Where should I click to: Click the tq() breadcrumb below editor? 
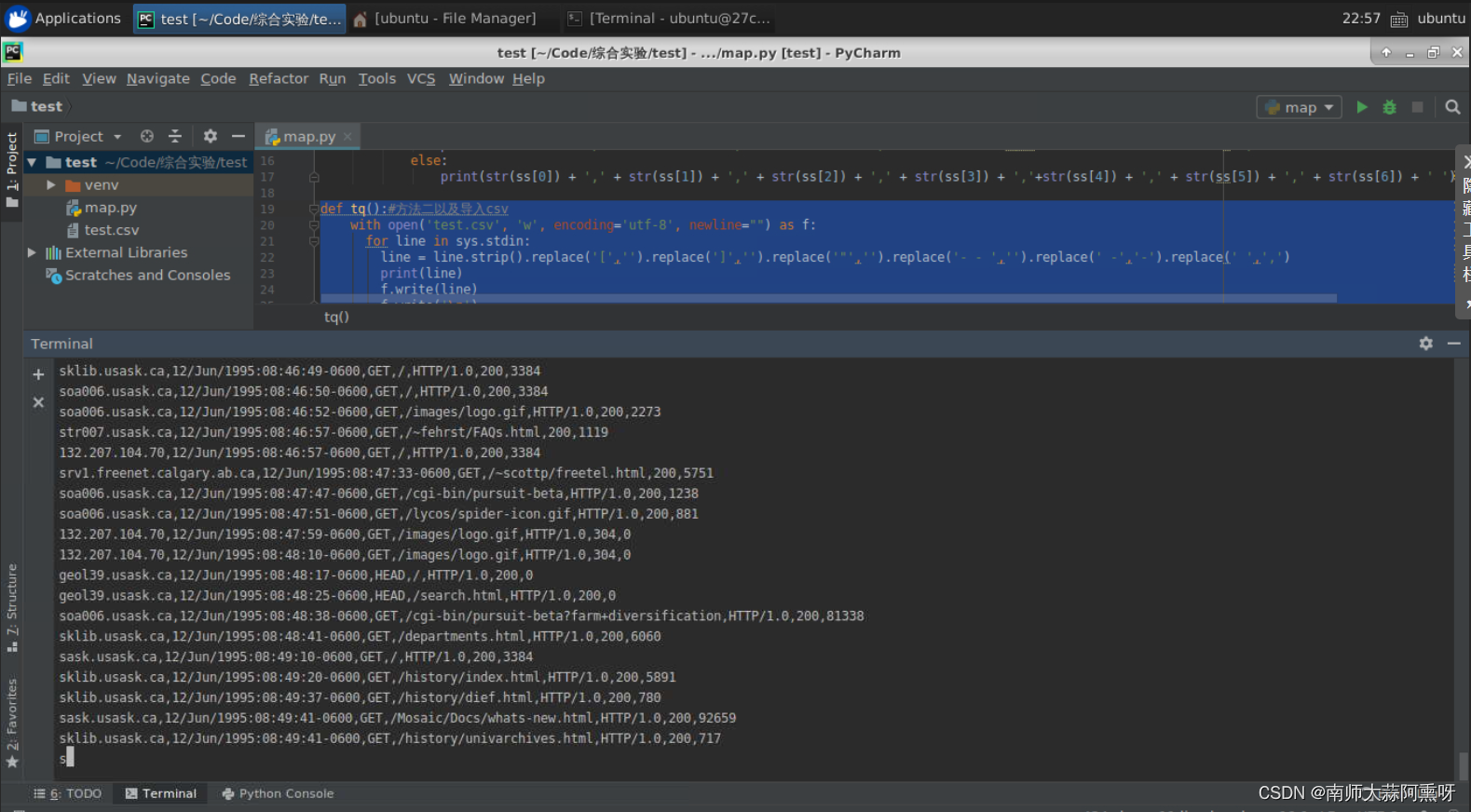coord(336,317)
